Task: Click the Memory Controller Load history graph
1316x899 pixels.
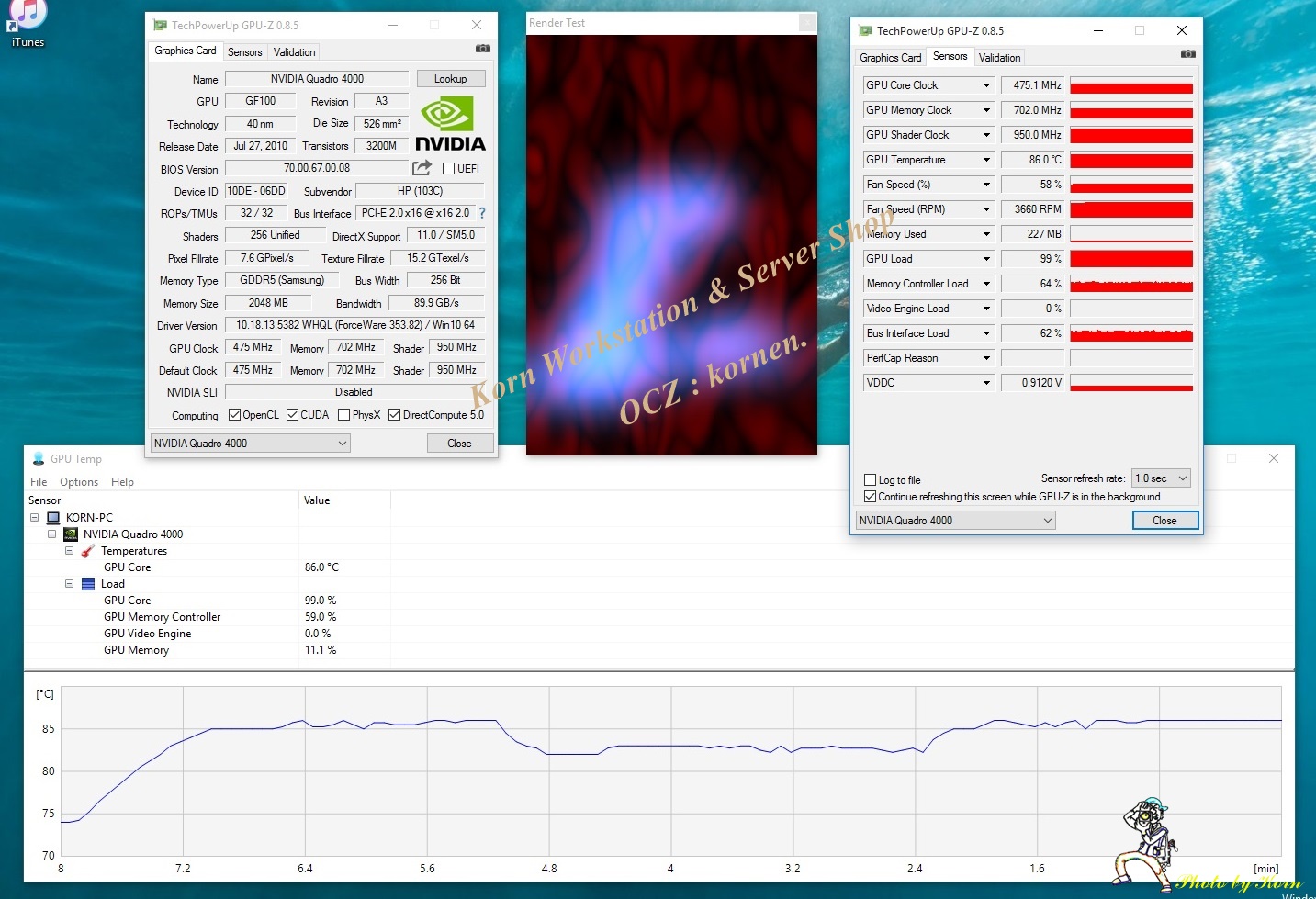Action: point(1131,284)
